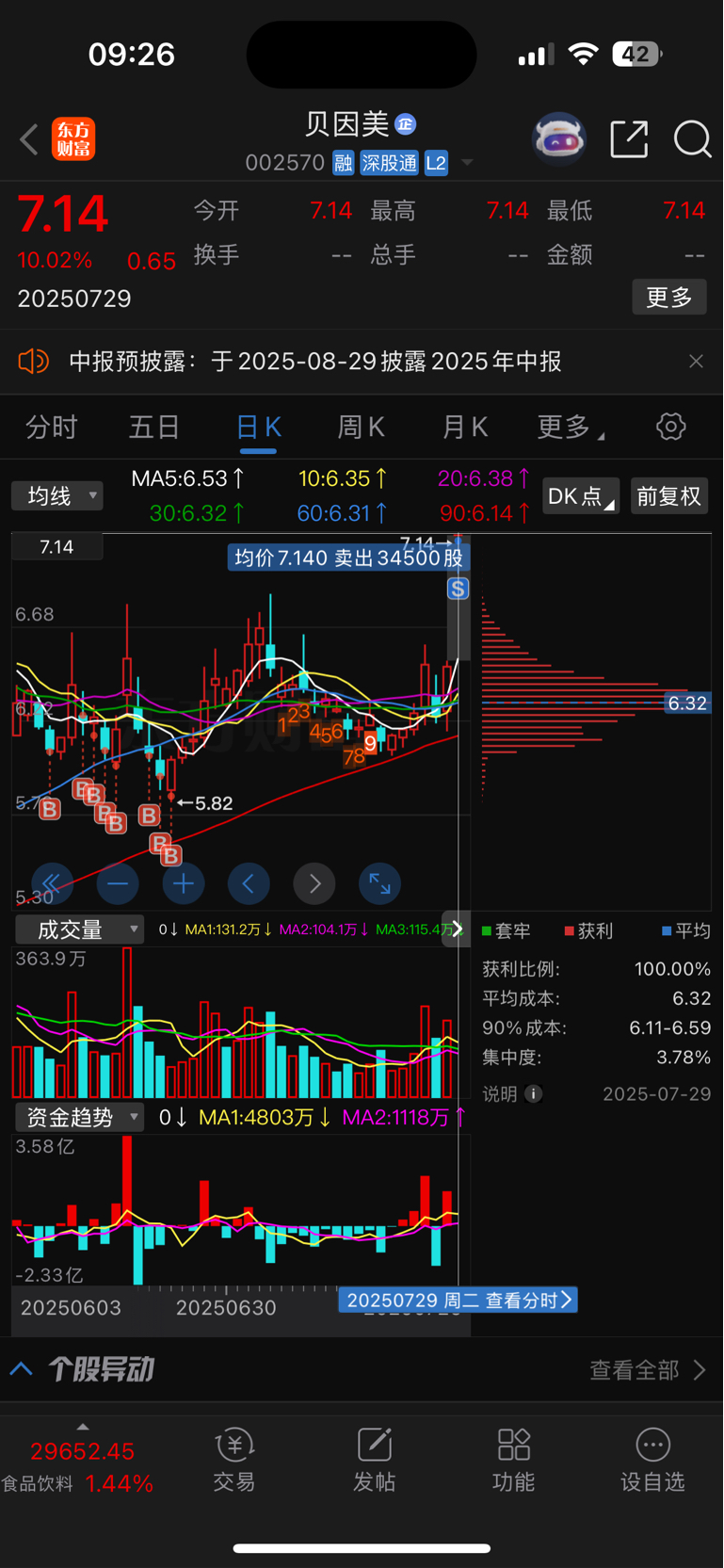Open 发帖 post icon

click(374, 1458)
